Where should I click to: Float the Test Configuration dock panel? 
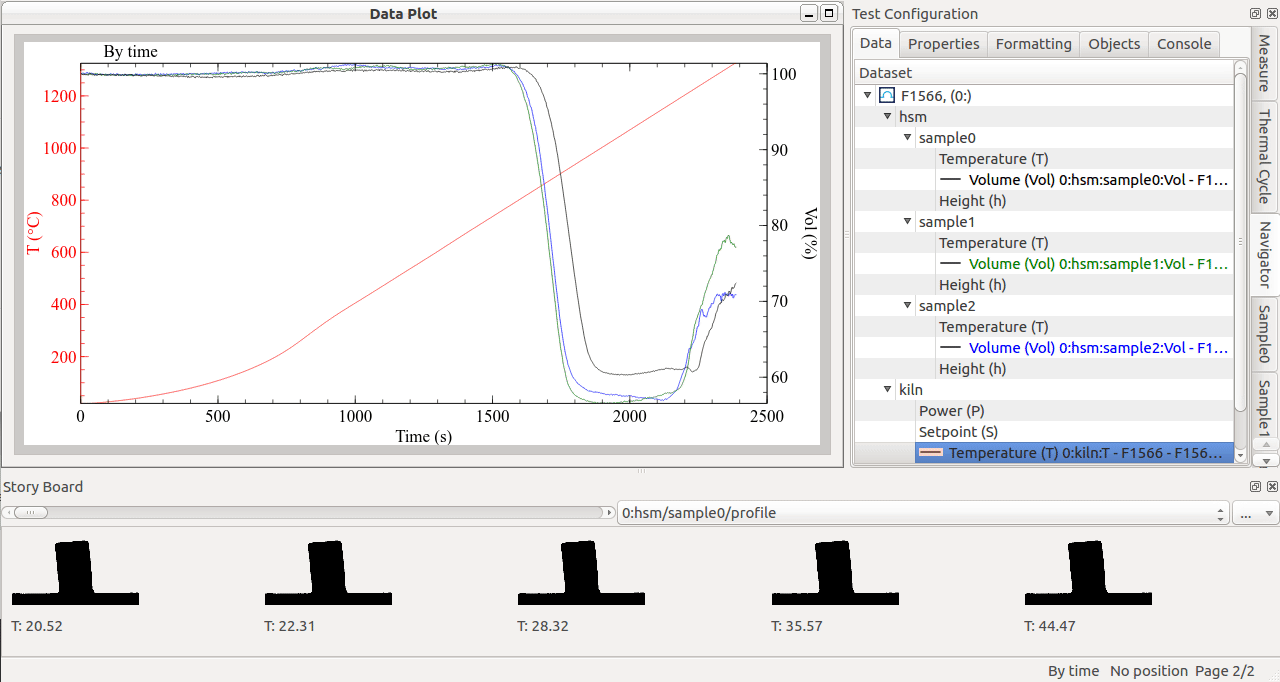[x=1255, y=14]
